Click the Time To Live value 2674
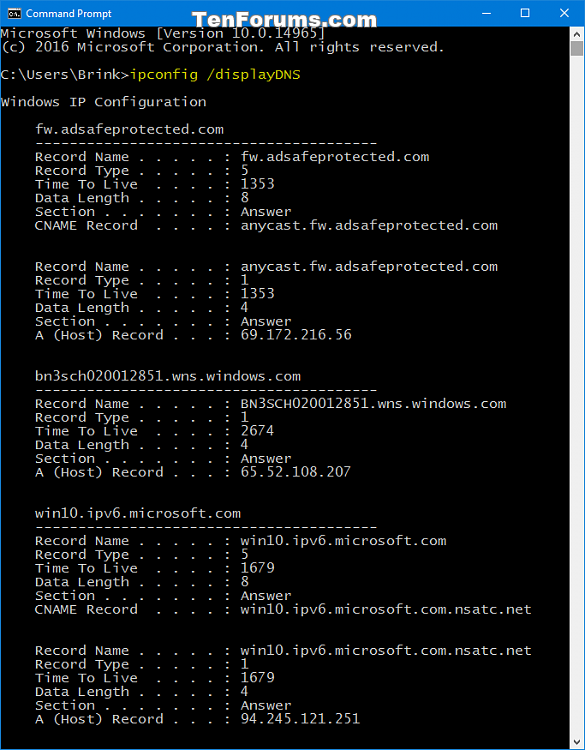Screen dimensions: 585x750 257,431
